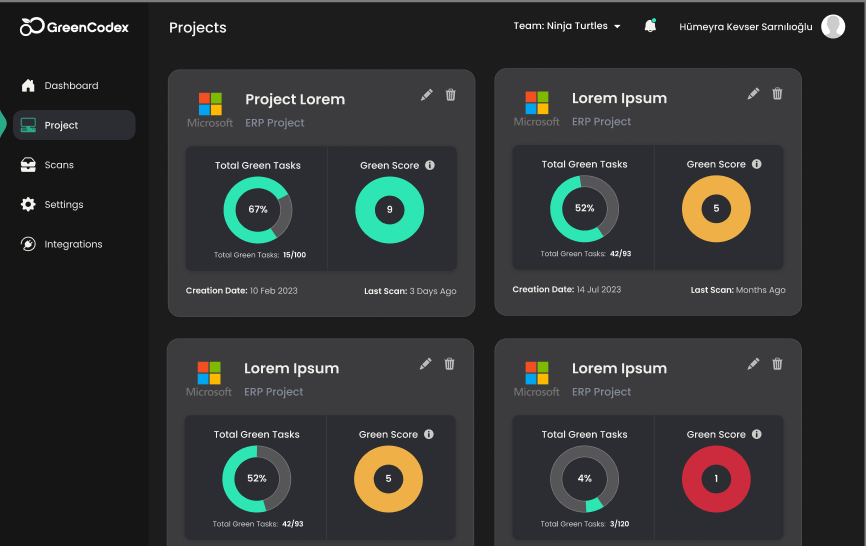Open the Team: Ninja Turtles dropdown

[567, 26]
